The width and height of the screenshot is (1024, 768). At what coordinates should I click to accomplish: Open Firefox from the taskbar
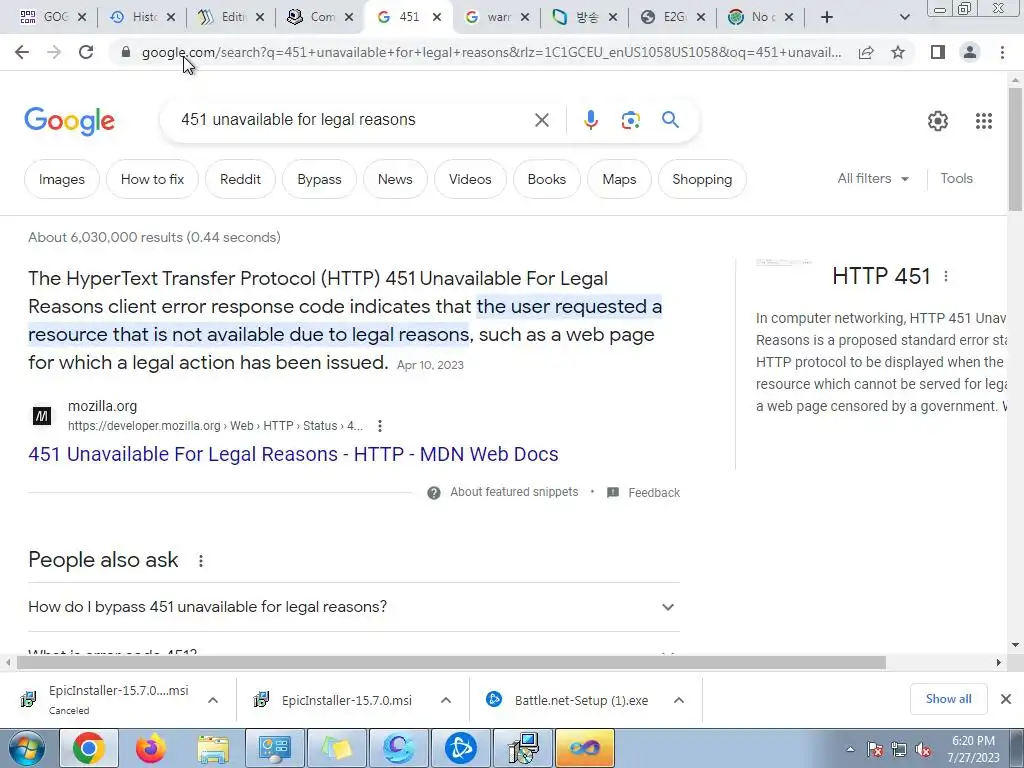150,748
